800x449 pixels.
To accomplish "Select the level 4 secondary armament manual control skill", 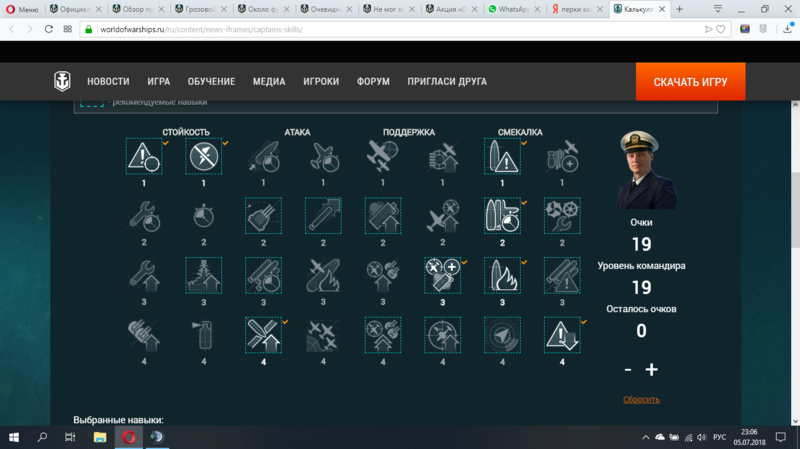I will pos(144,335).
